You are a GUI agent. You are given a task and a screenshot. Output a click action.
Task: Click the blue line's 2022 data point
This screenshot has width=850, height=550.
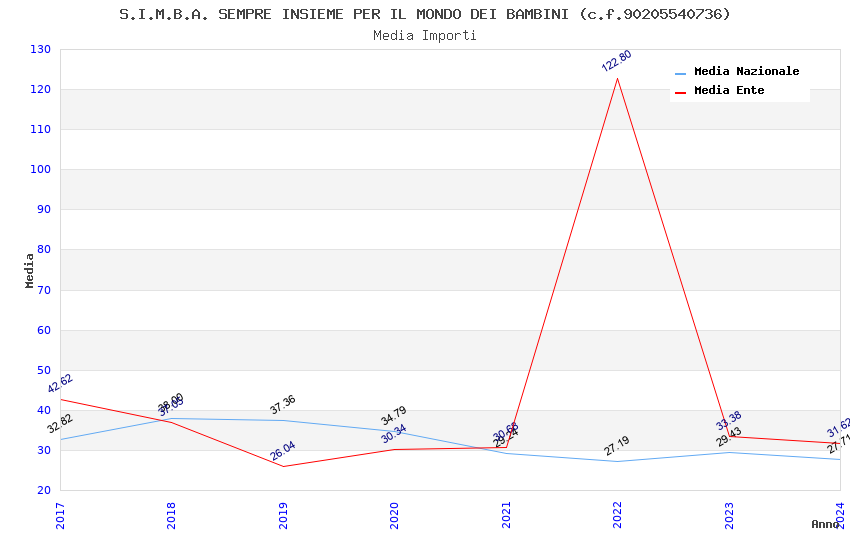617,462
